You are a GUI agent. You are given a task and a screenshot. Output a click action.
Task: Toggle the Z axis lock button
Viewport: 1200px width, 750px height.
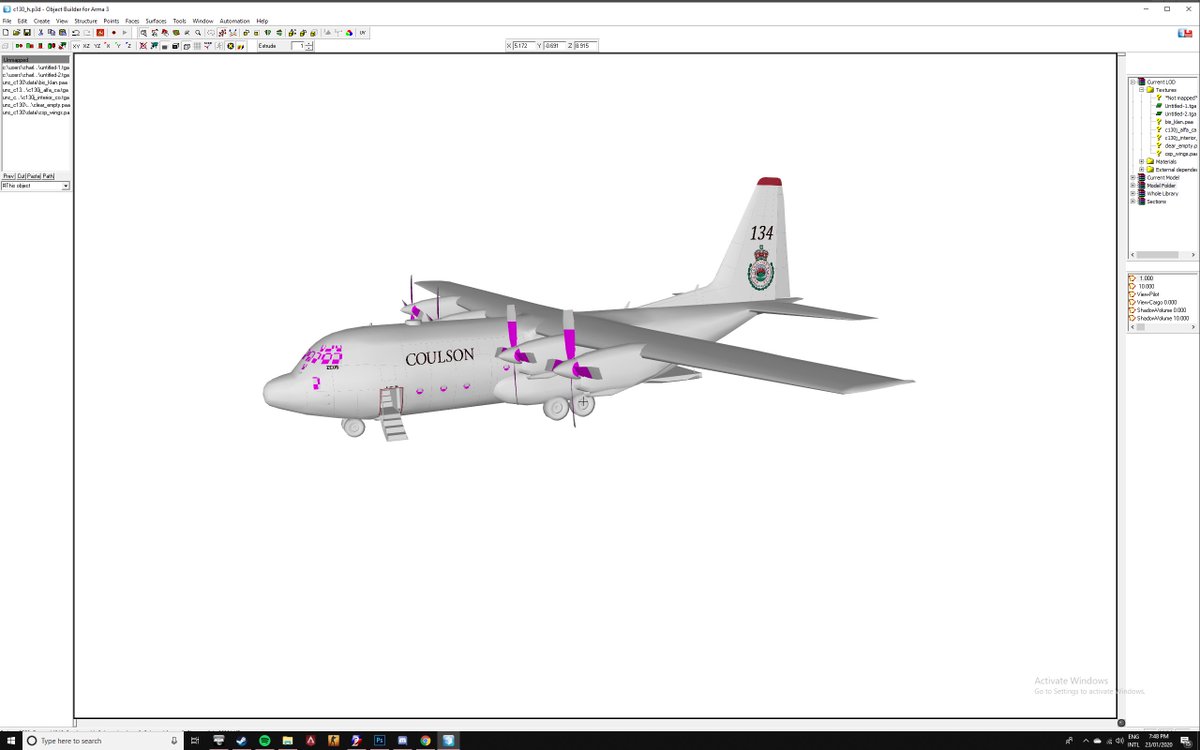[x=129, y=46]
